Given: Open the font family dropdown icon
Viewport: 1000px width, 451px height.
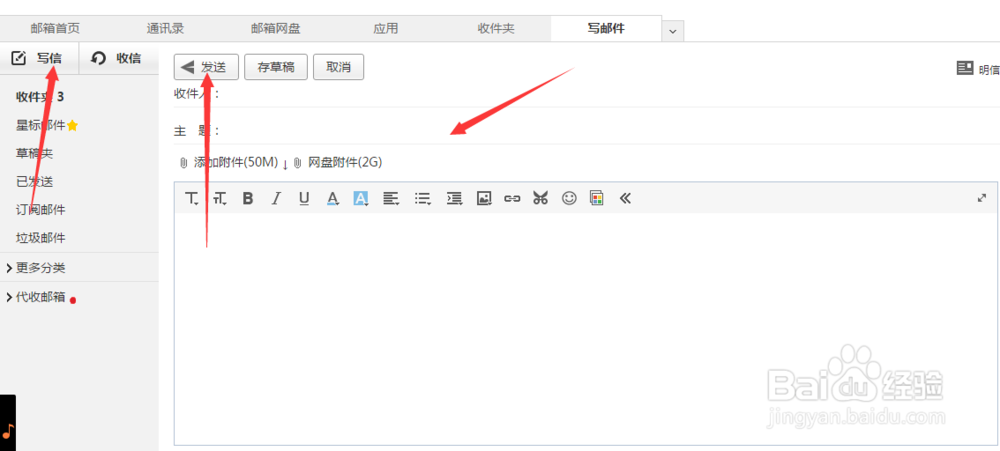Looking at the screenshot, I should [192, 198].
